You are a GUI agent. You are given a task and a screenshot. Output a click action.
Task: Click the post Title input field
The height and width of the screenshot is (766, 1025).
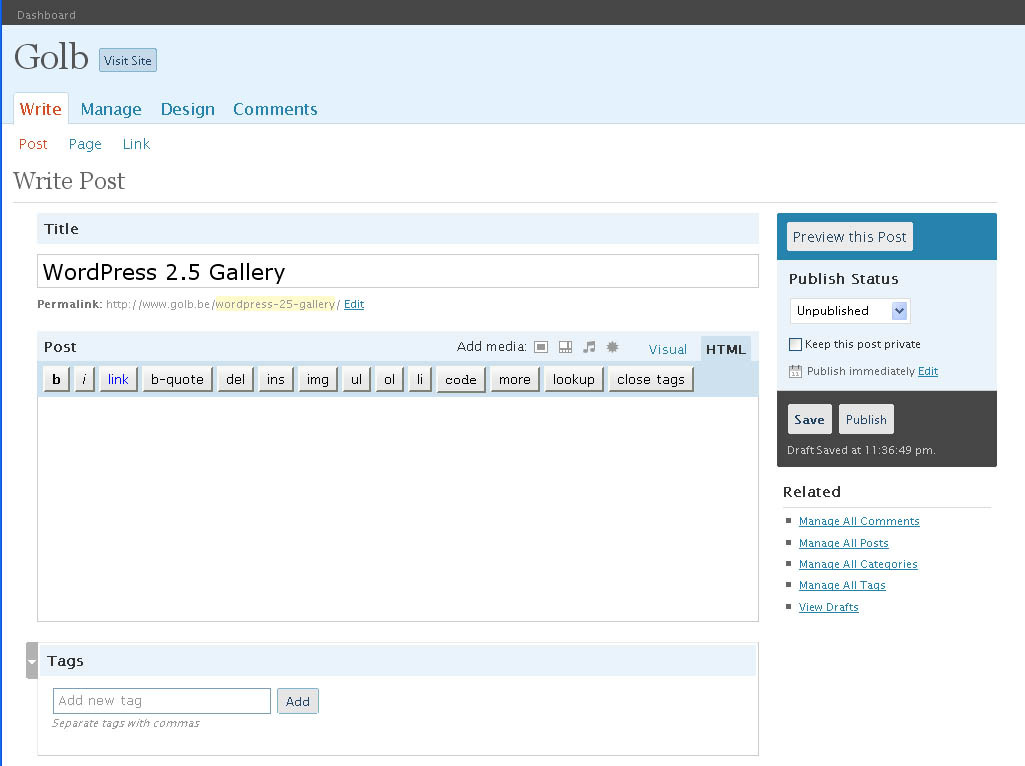397,271
